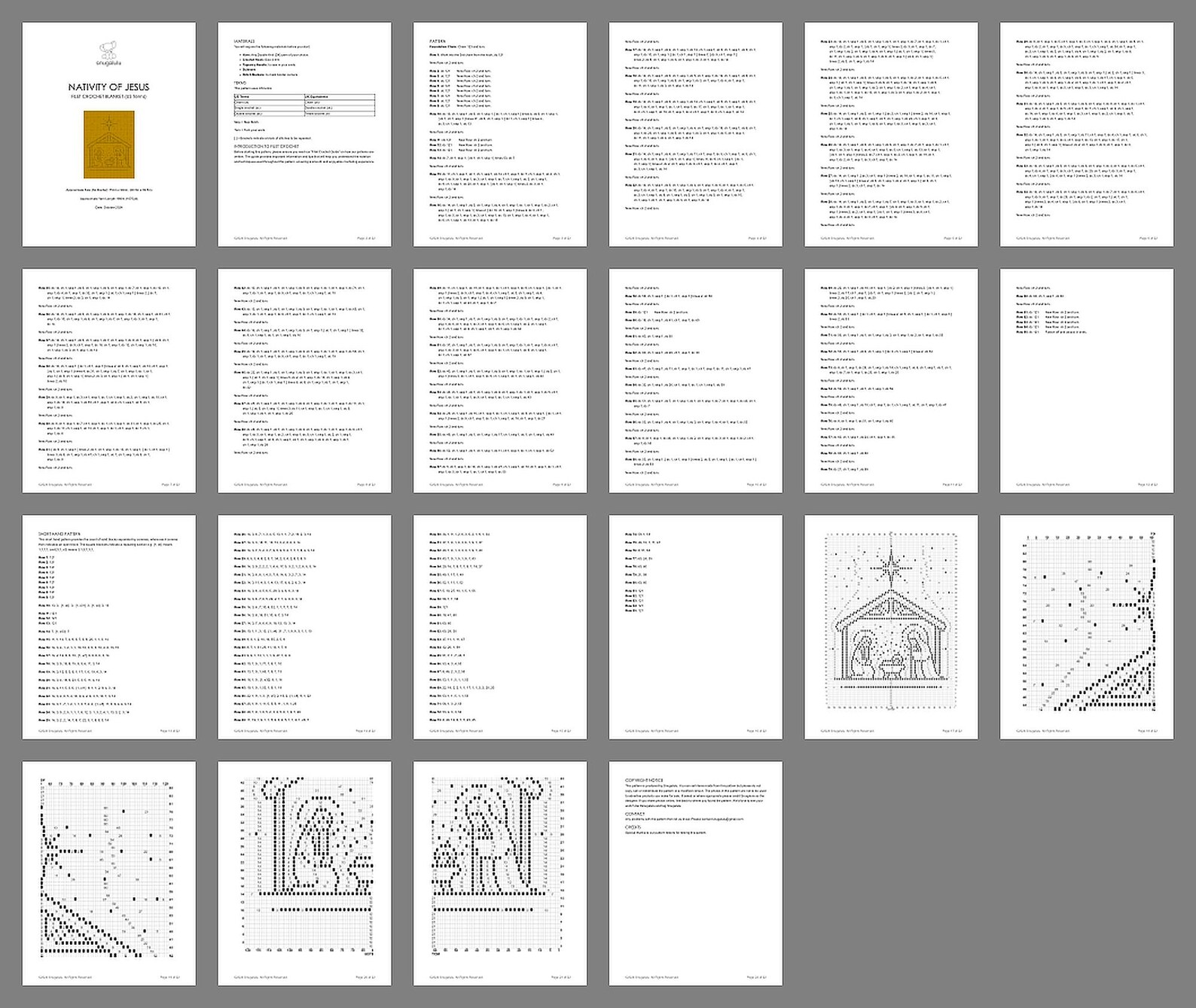Click the Materials heading on second page
The height and width of the screenshot is (1008, 1196).
pyautogui.click(x=245, y=41)
